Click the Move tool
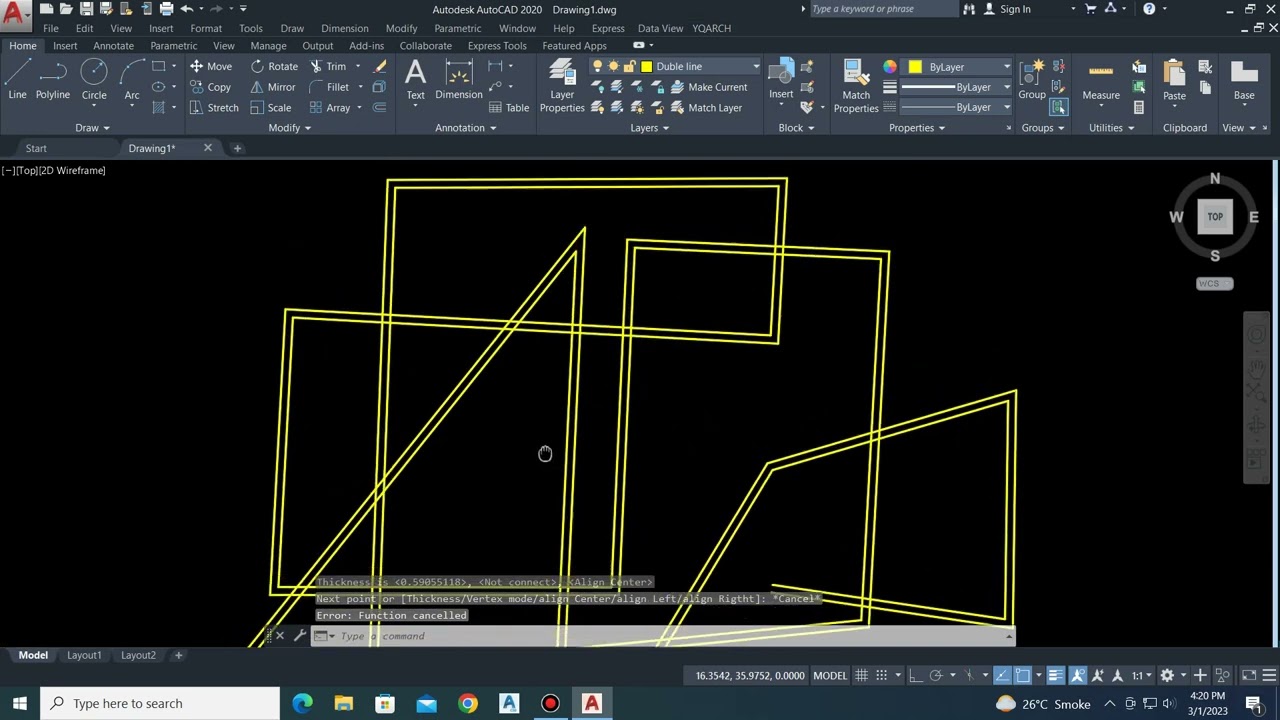The image size is (1280, 720). (x=211, y=66)
